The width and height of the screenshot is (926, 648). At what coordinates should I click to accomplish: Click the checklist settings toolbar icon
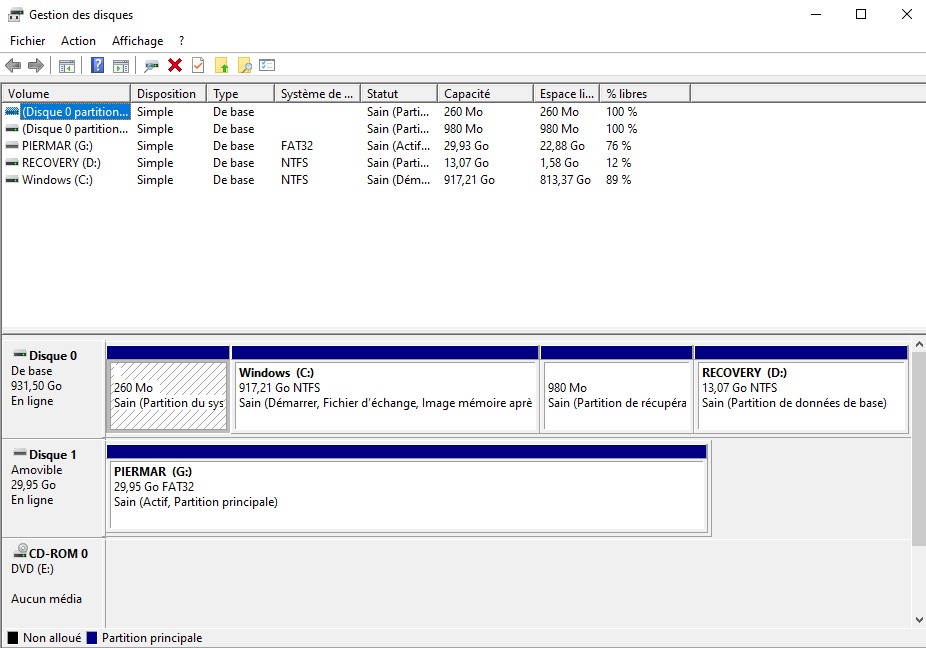pos(267,65)
